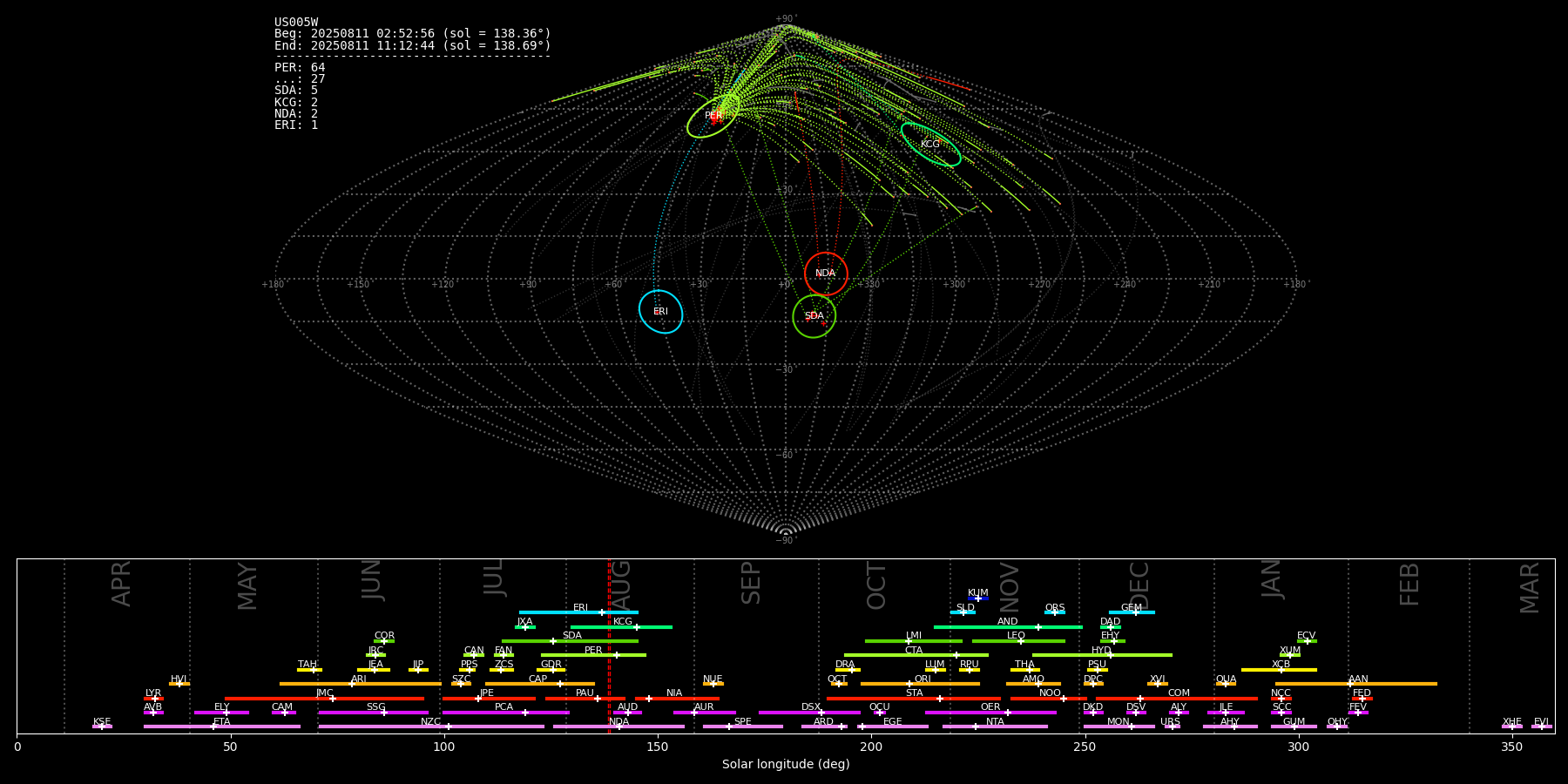
Task: Select the Beg: 20250811 02:52:56 line
Action: click(413, 34)
